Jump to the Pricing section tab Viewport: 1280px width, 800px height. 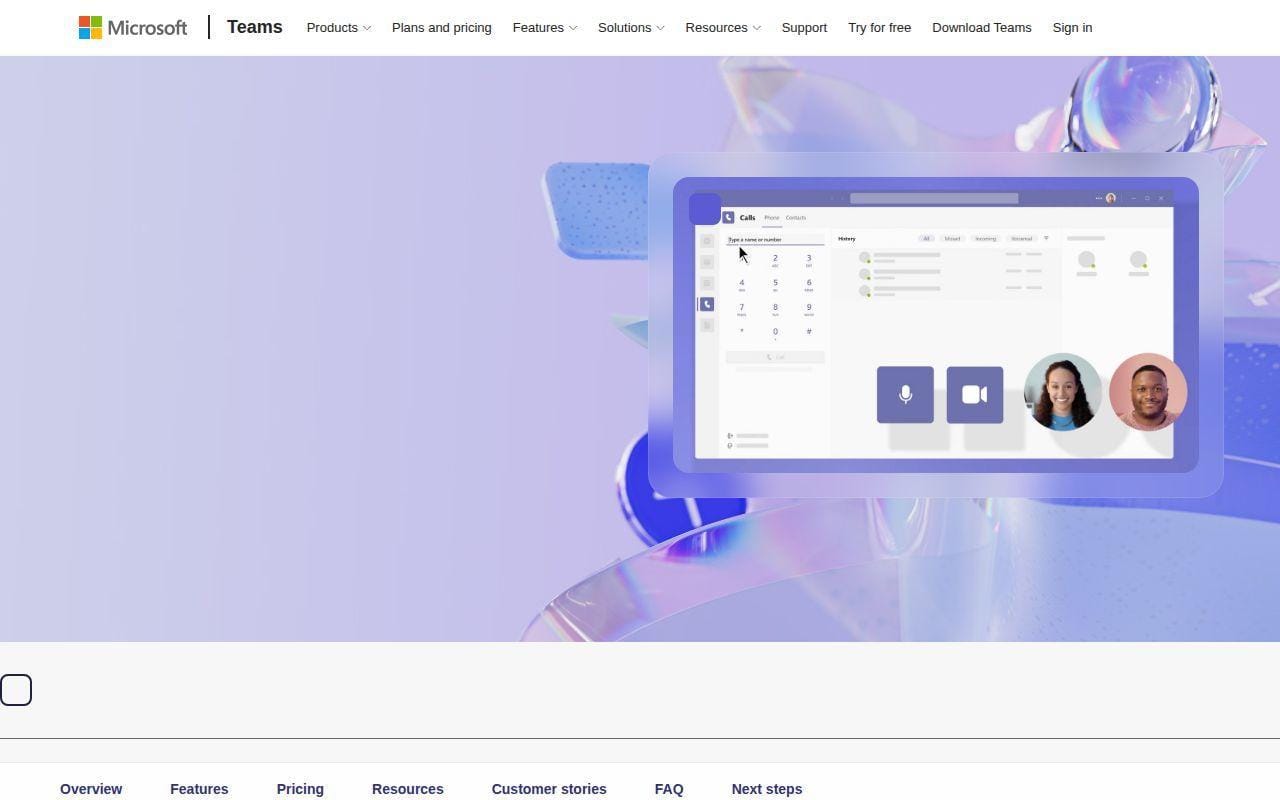(300, 789)
